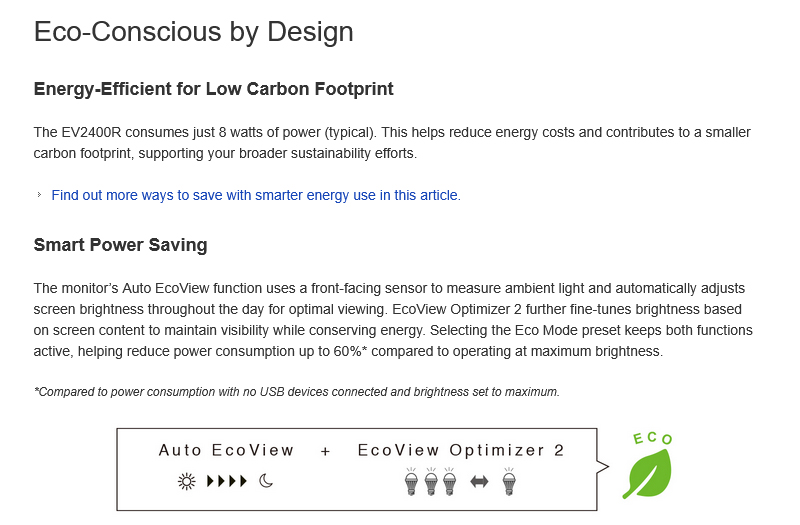The width and height of the screenshot is (800, 525).
Task: Click the Eco-Conscious by Design heading
Action: (193, 31)
